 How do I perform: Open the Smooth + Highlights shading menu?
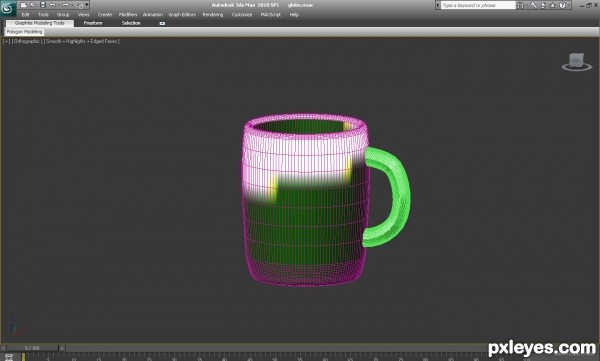tap(82, 41)
